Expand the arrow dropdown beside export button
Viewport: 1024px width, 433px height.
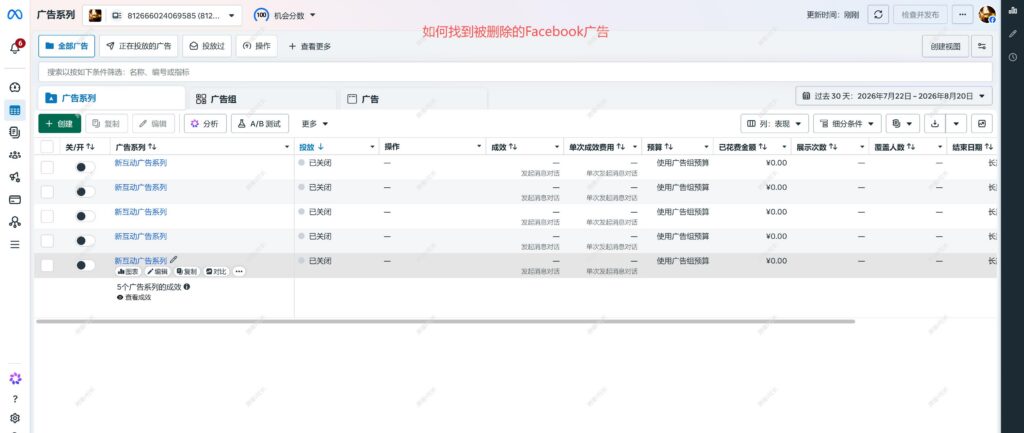(956, 123)
